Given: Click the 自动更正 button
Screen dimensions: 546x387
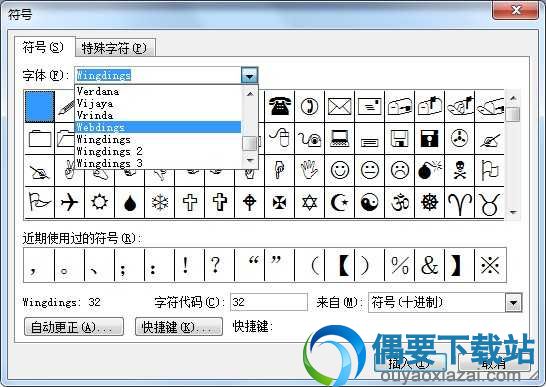Looking at the screenshot, I should 74,327.
